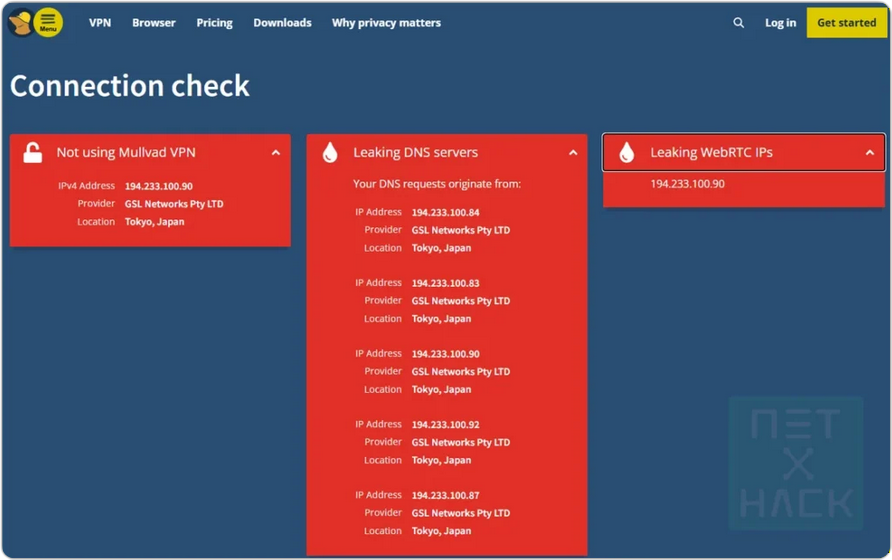Click the first DNS IP 194.233.100.84
Image resolution: width=892 pixels, height=560 pixels.
pos(445,212)
